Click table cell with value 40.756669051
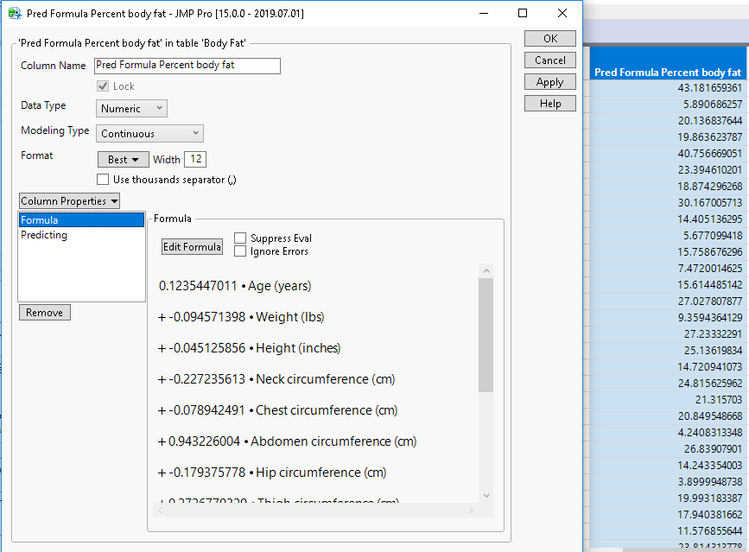Image resolution: width=749 pixels, height=552 pixels. coord(667,153)
